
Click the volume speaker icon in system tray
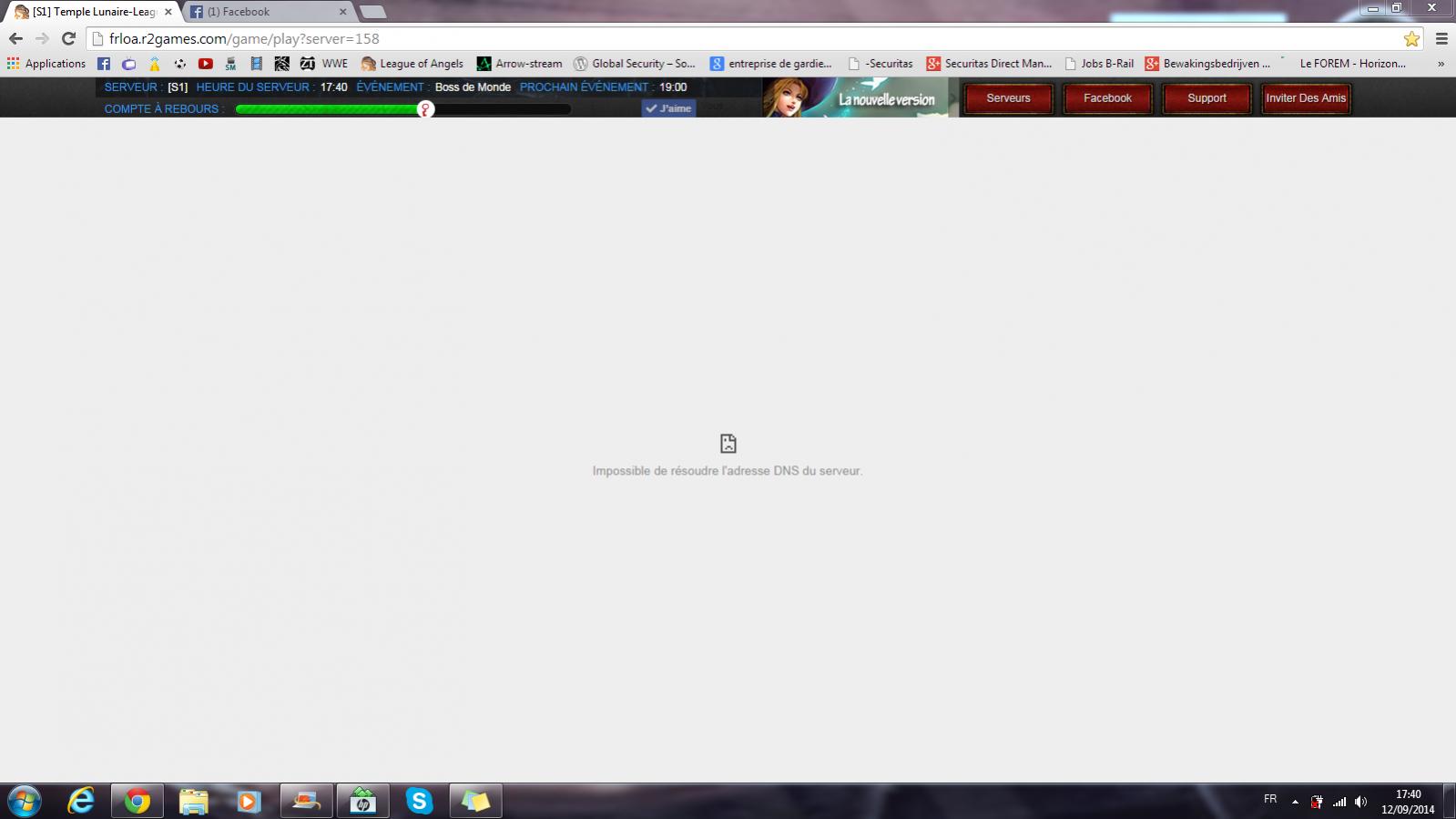point(1360,802)
